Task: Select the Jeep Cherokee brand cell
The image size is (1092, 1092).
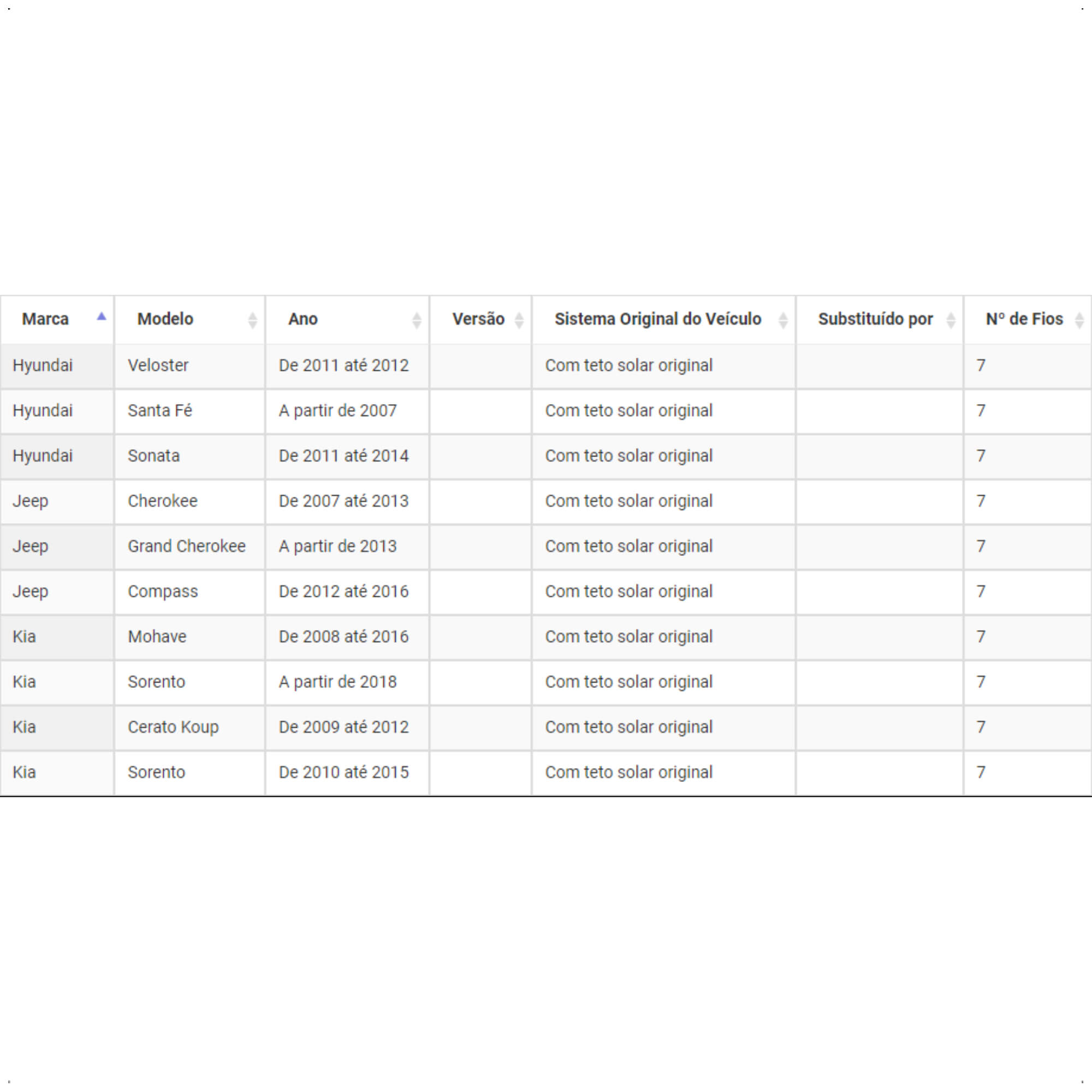Action: [x=57, y=501]
